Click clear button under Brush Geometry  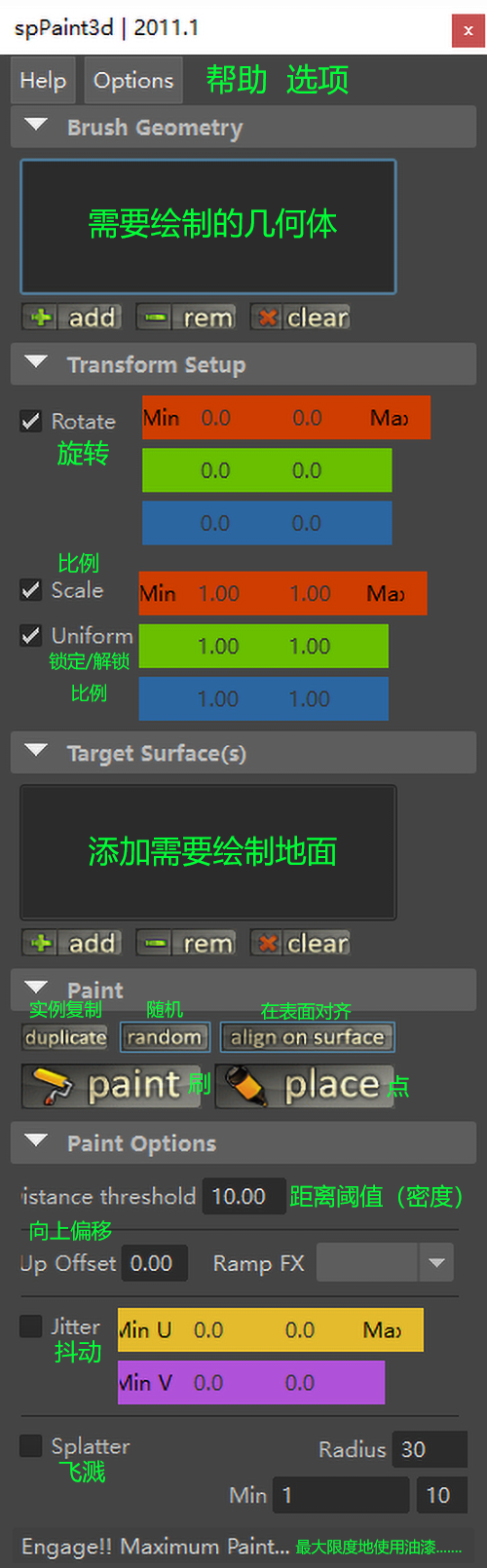pos(300,317)
